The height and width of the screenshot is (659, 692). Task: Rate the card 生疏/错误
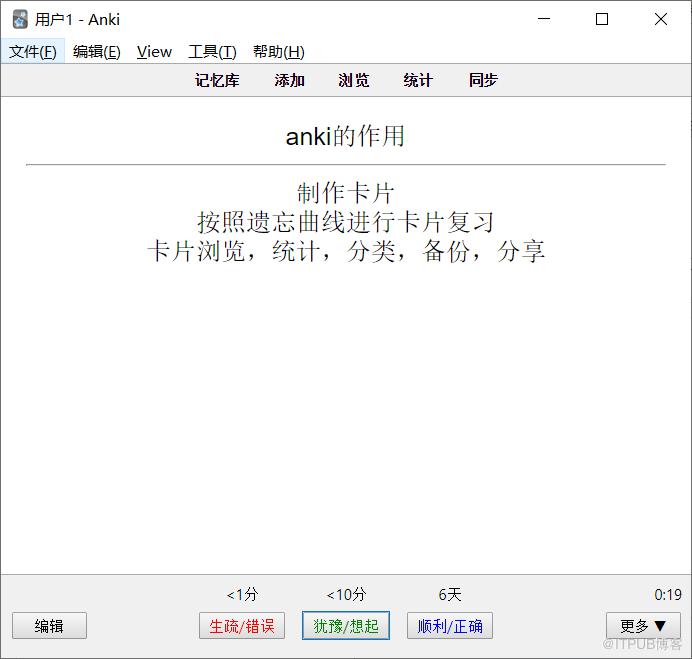point(242,625)
